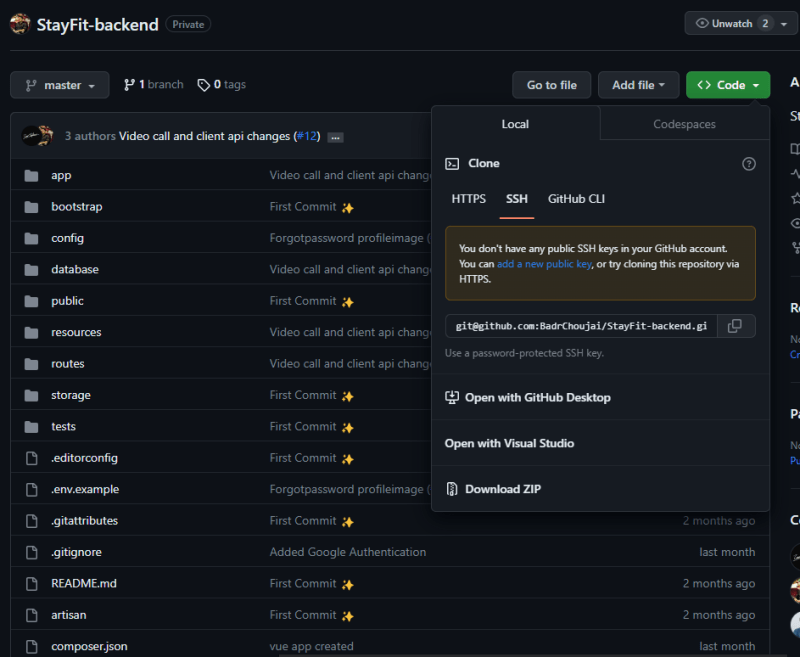Click Open with Visual Studio
This screenshot has width=800, height=657.
pos(509,443)
